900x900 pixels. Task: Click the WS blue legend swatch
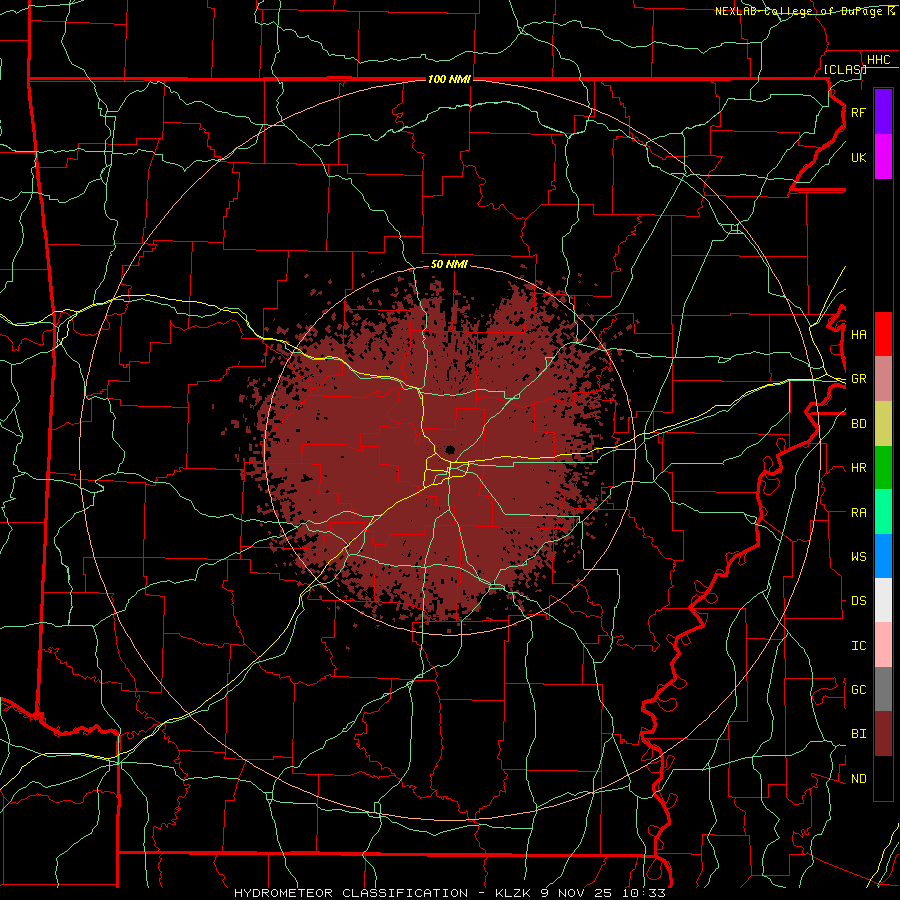click(883, 556)
